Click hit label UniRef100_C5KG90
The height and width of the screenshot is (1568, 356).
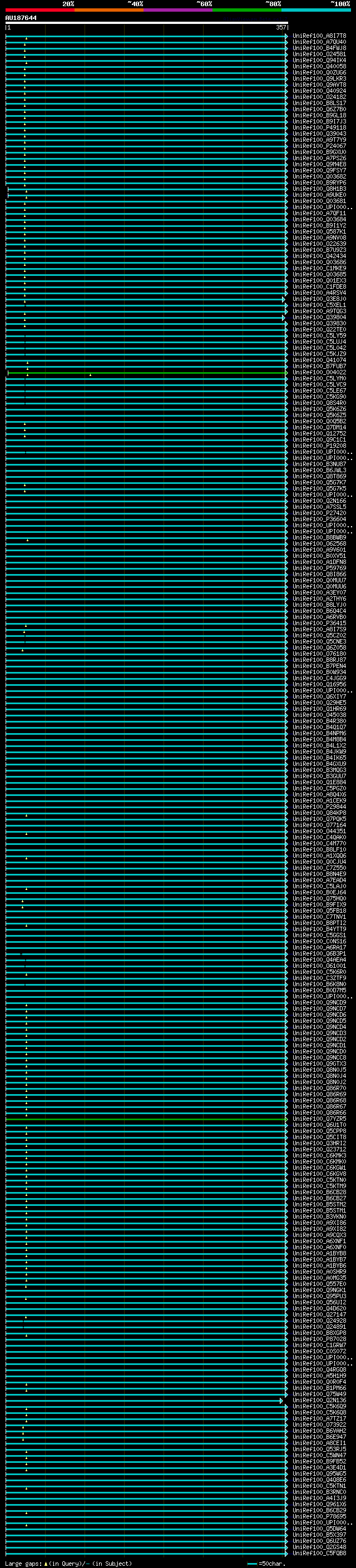tap(319, 397)
